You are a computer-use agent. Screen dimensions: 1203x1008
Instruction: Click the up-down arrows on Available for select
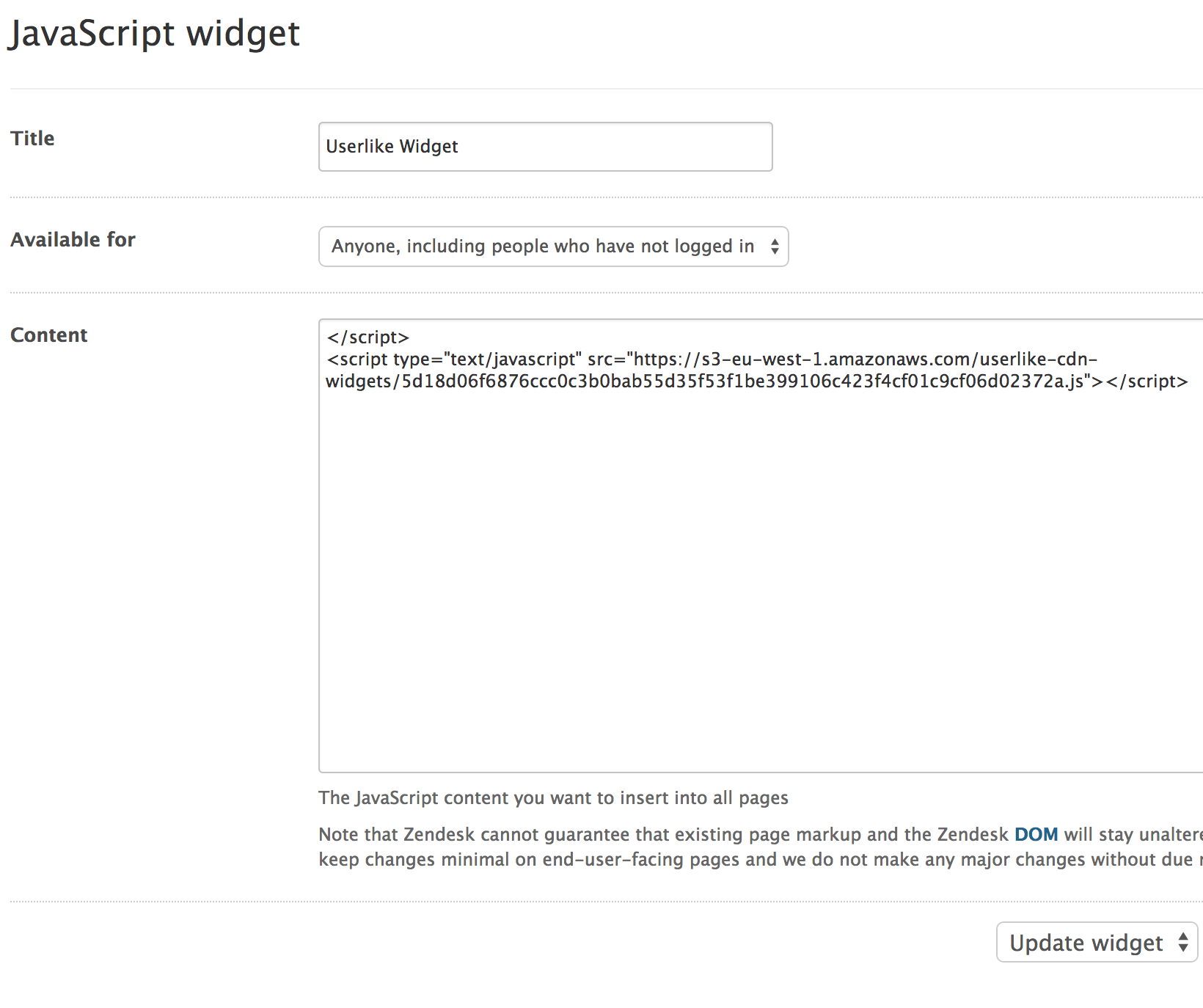pyautogui.click(x=775, y=246)
